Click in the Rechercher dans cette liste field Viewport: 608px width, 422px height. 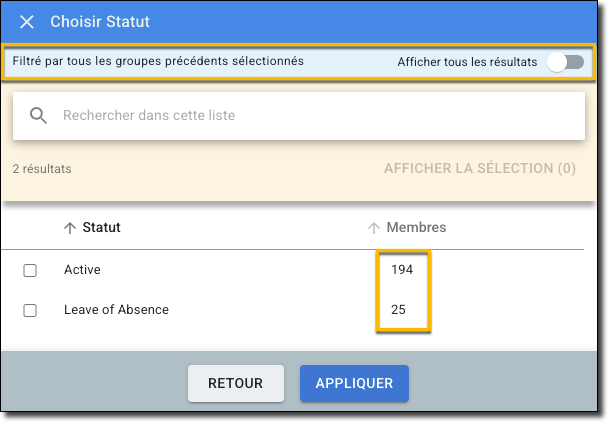tap(300, 116)
